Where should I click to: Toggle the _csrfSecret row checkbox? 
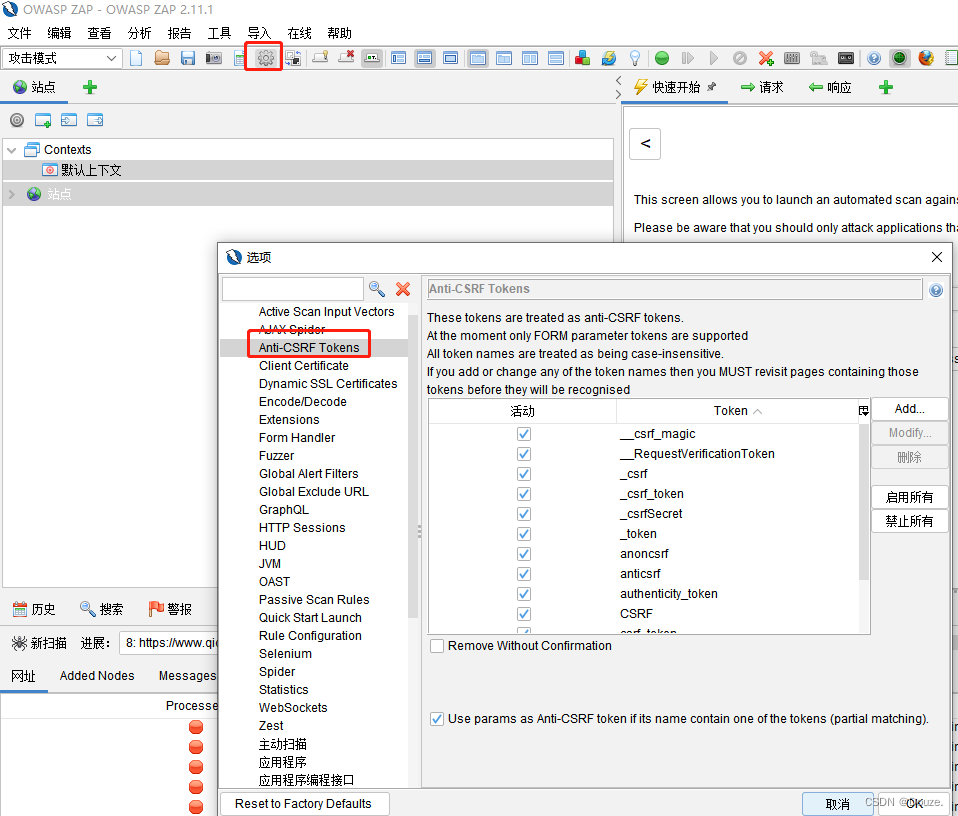(x=524, y=514)
